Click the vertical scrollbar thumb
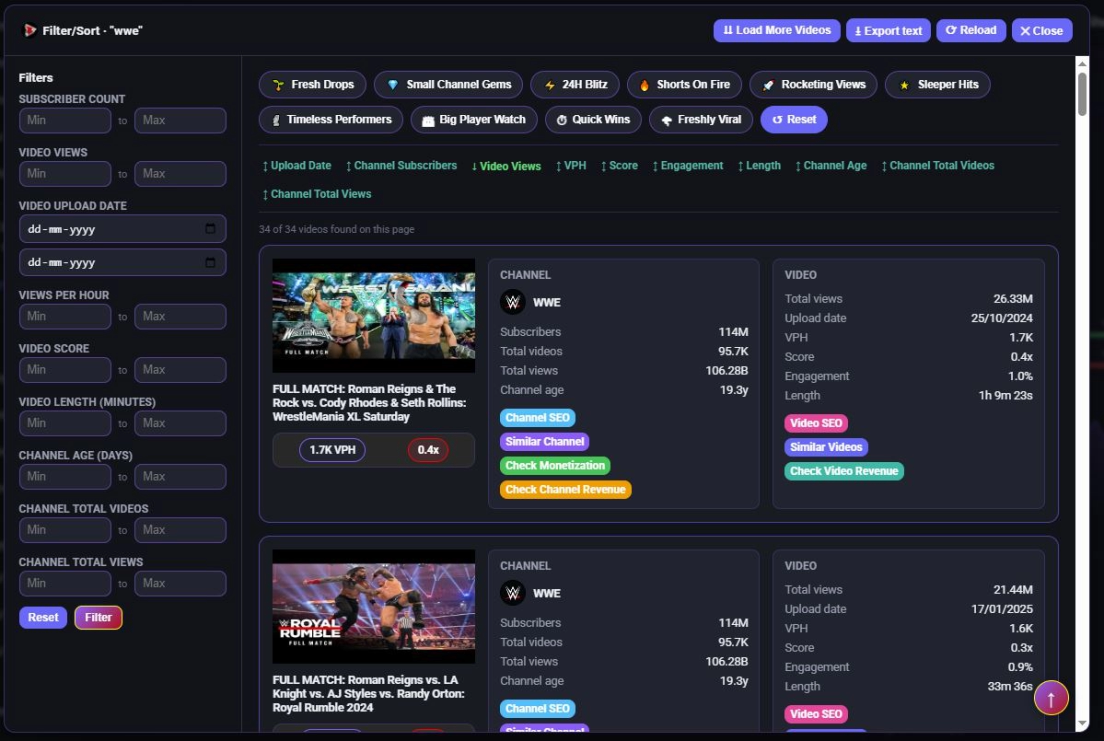This screenshot has width=1104, height=741. [1082, 94]
